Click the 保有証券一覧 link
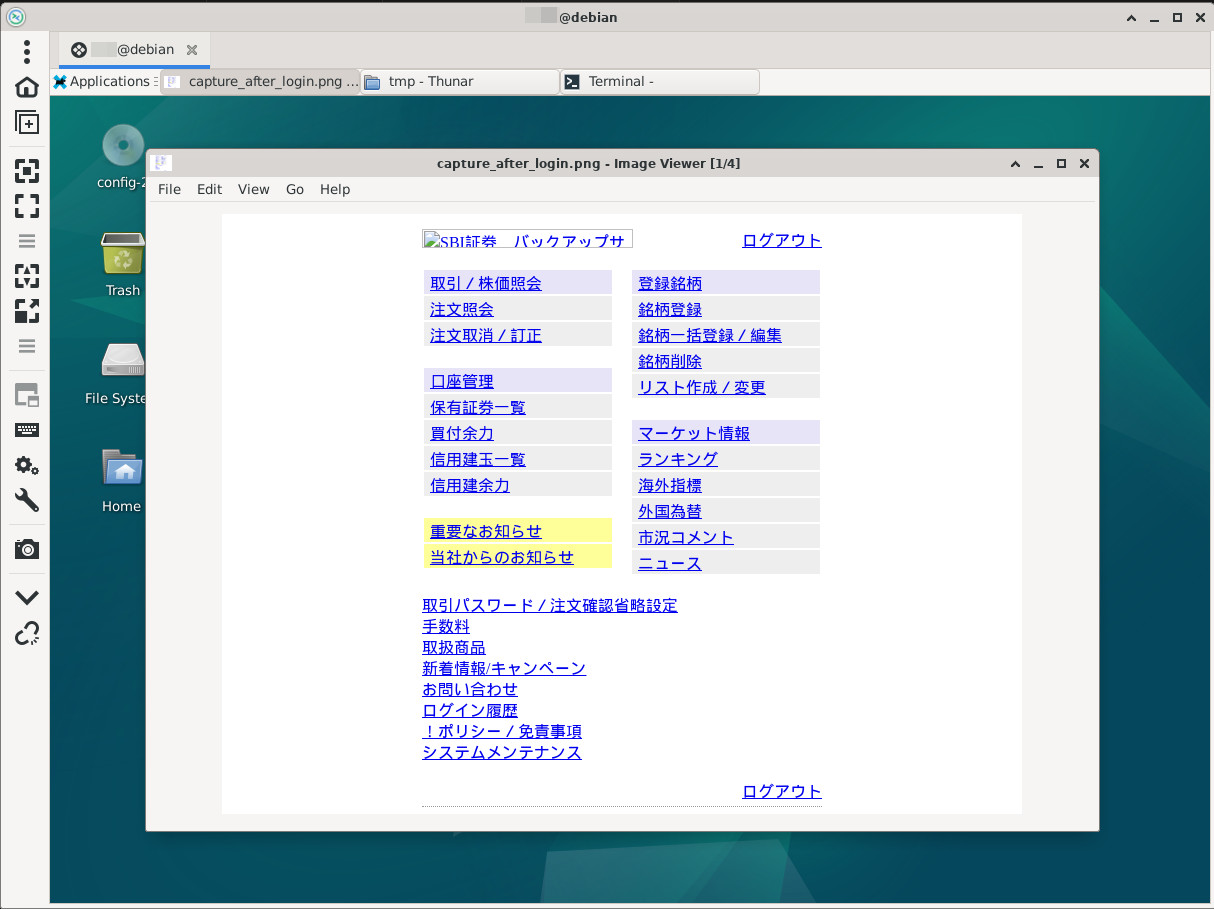 coord(478,407)
